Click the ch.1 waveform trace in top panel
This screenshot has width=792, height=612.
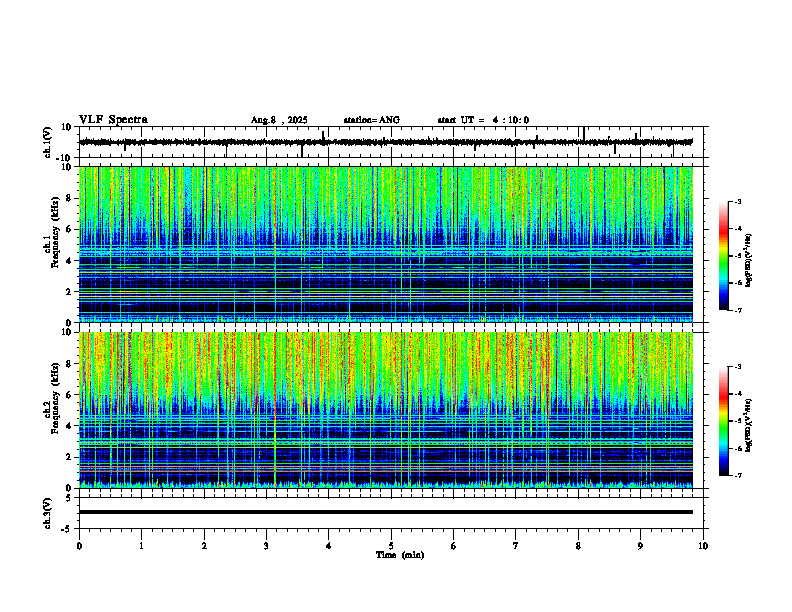385,142
